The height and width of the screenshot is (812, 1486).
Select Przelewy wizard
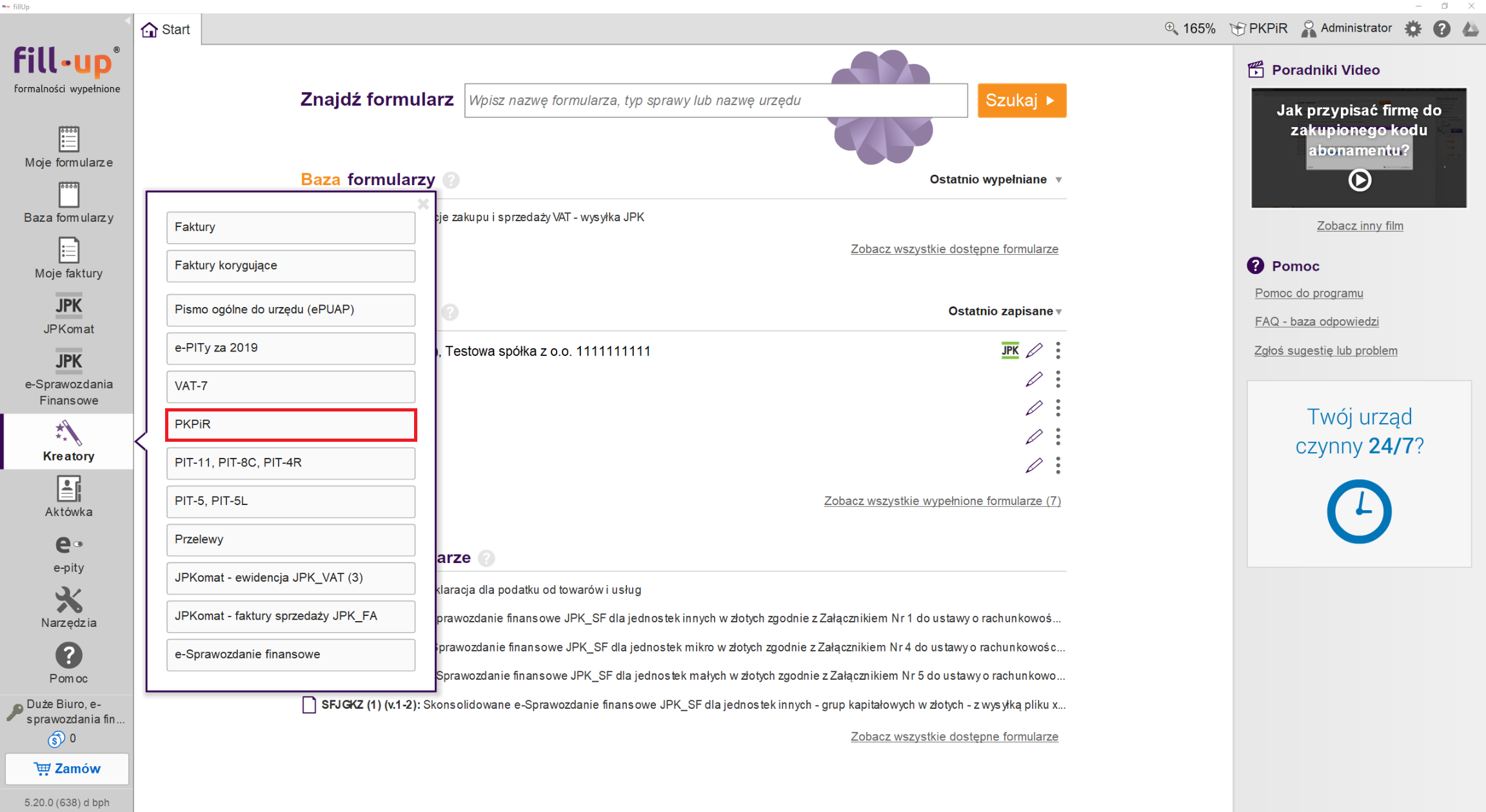[291, 539]
